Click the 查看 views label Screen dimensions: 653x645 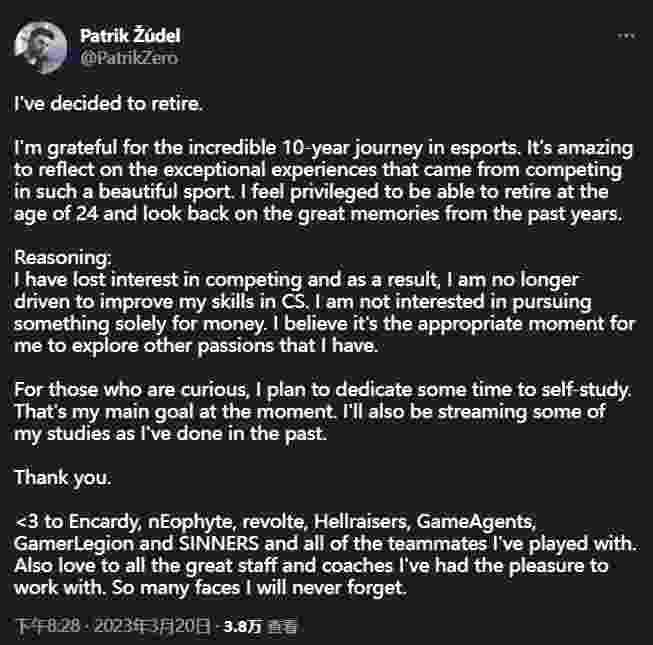pyautogui.click(x=282, y=626)
